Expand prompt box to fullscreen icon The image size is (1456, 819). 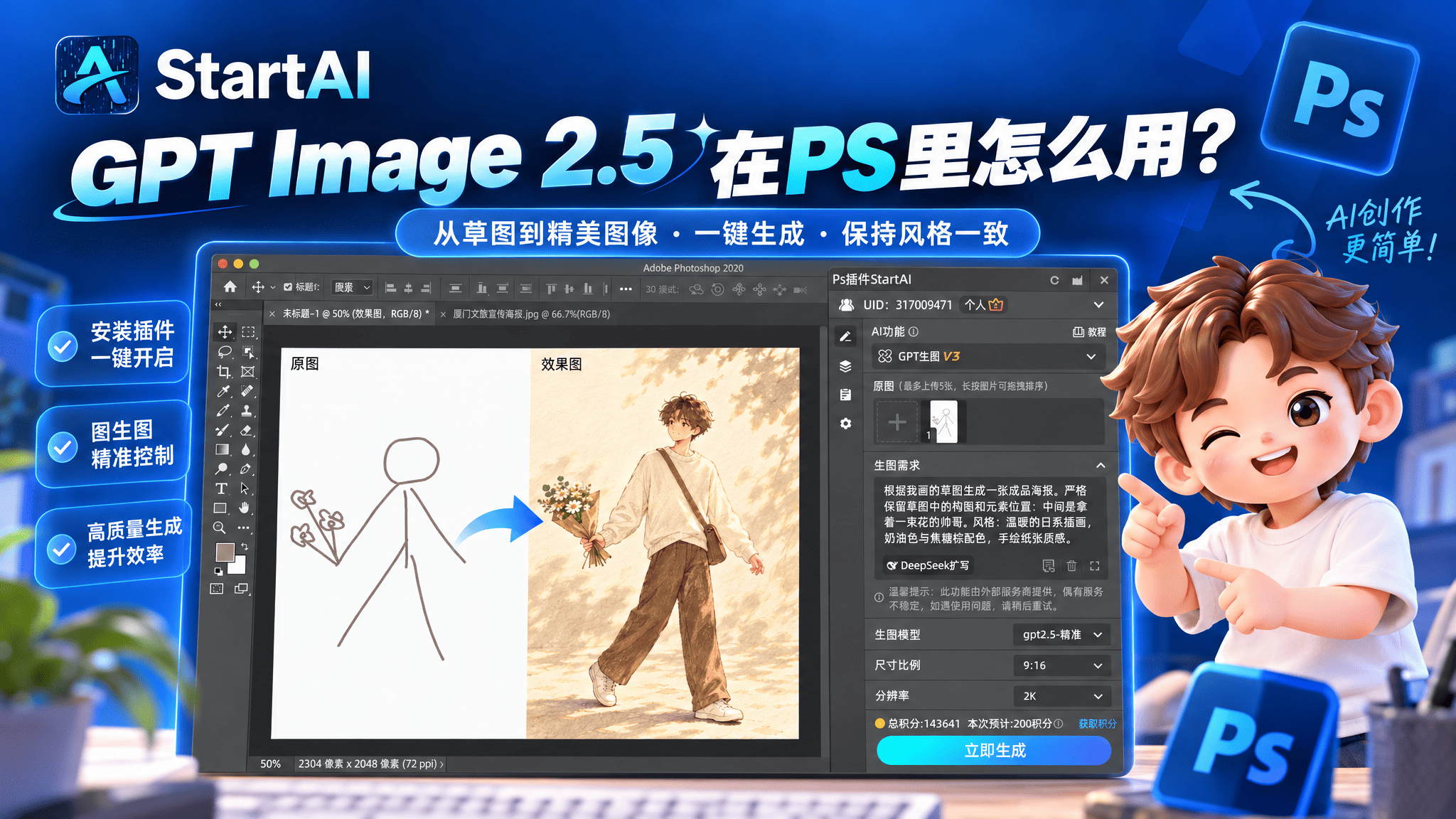(x=1094, y=566)
